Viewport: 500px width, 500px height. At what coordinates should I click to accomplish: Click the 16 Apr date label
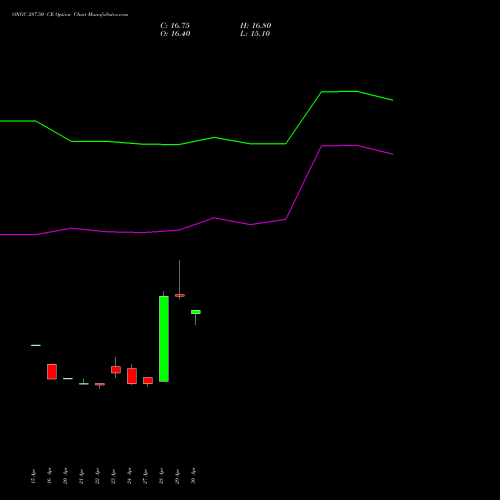point(49,476)
